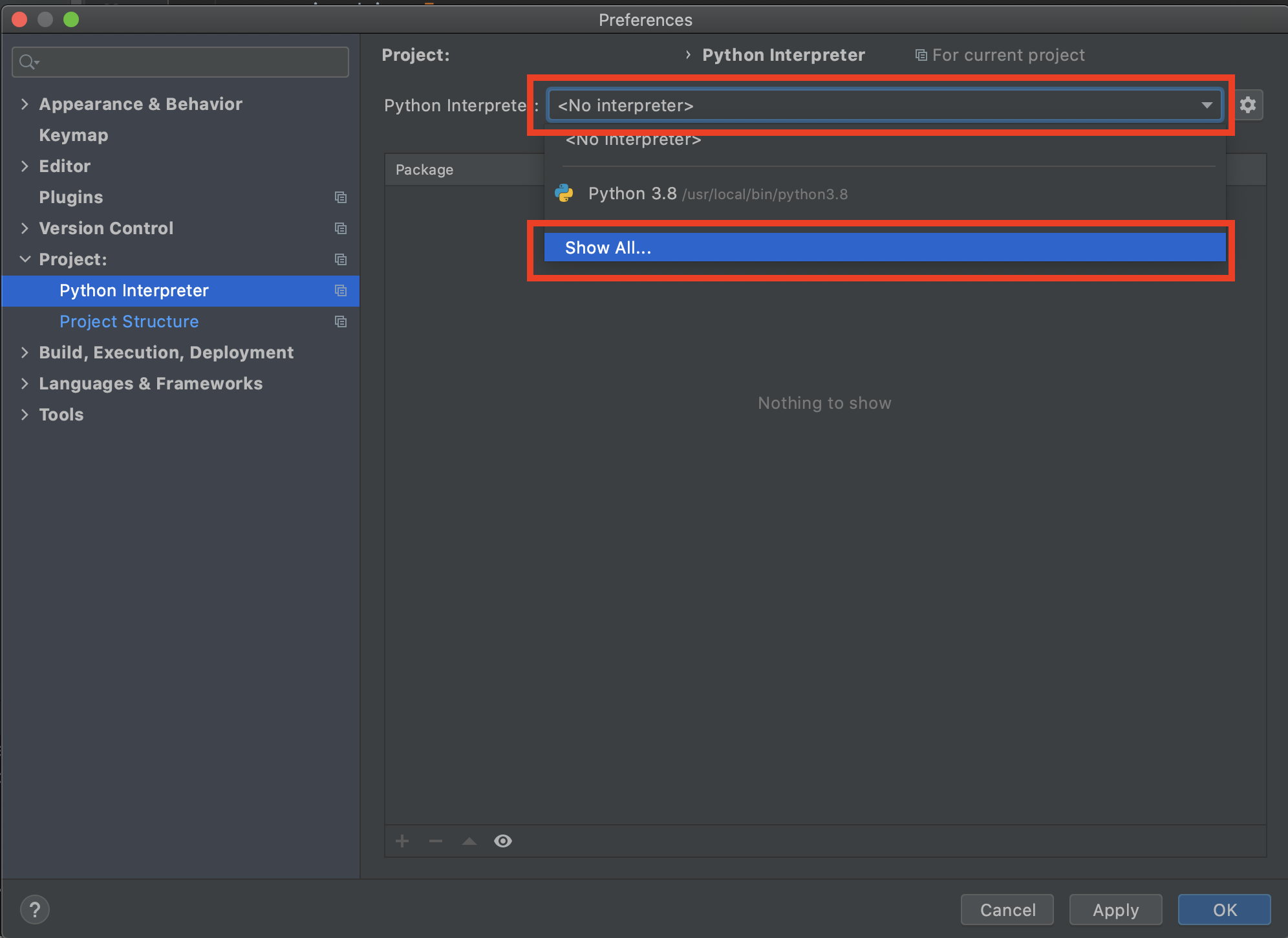Click the project-level icon beside Version Control
1288x938 pixels.
click(341, 228)
